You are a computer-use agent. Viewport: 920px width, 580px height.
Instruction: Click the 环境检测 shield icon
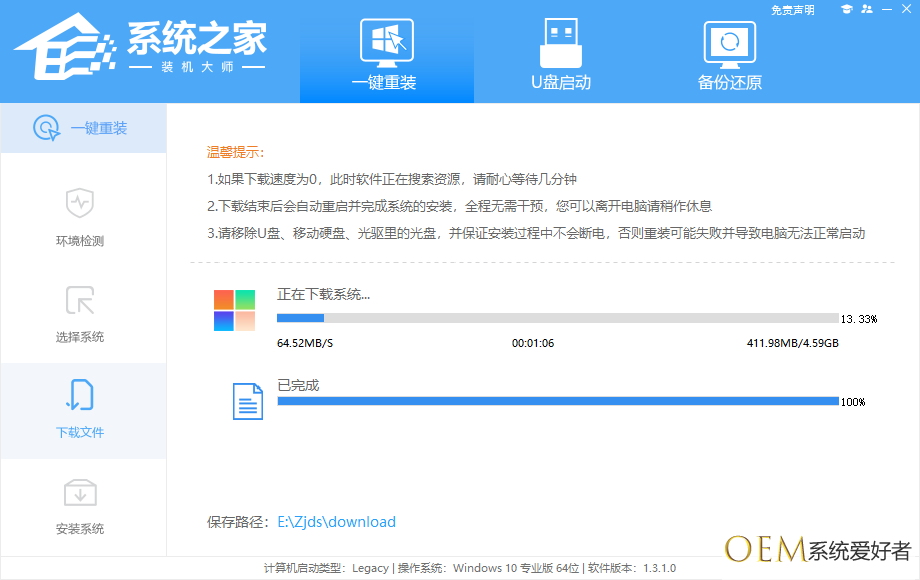click(x=79, y=203)
